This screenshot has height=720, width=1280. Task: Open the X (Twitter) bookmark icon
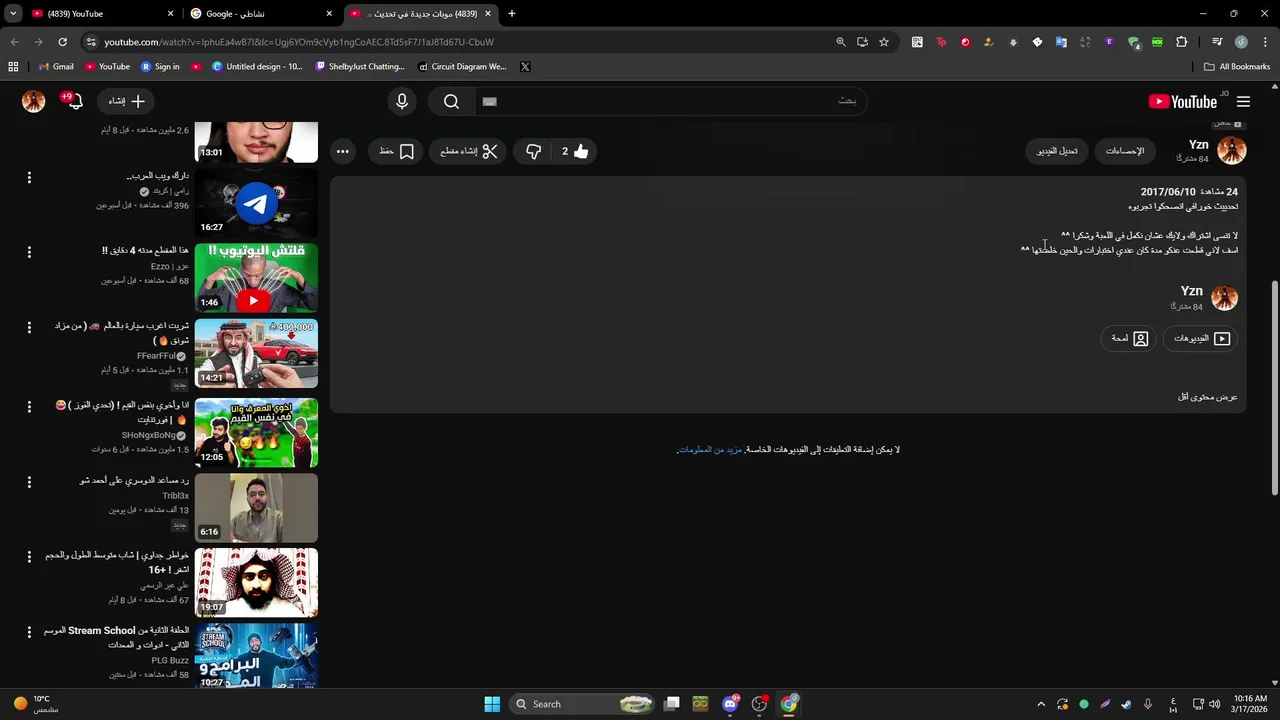[x=525, y=67]
